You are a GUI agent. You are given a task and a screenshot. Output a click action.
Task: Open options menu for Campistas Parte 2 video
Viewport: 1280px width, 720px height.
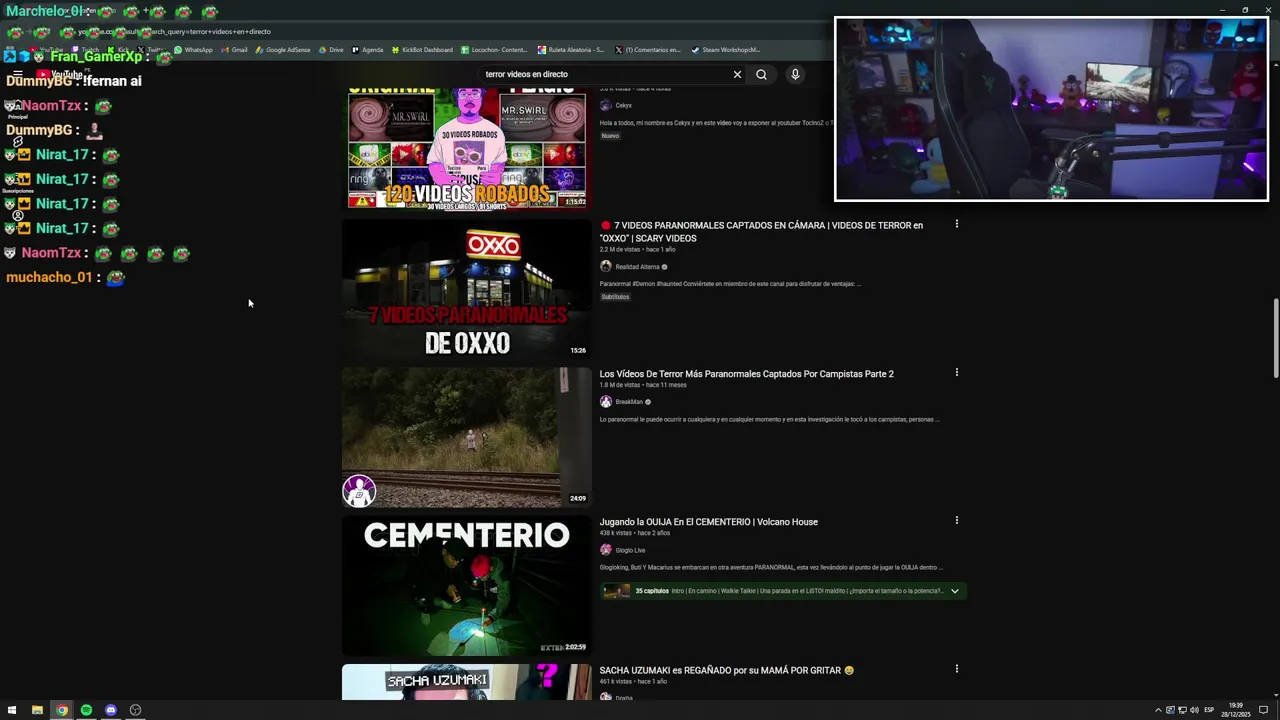coord(956,372)
